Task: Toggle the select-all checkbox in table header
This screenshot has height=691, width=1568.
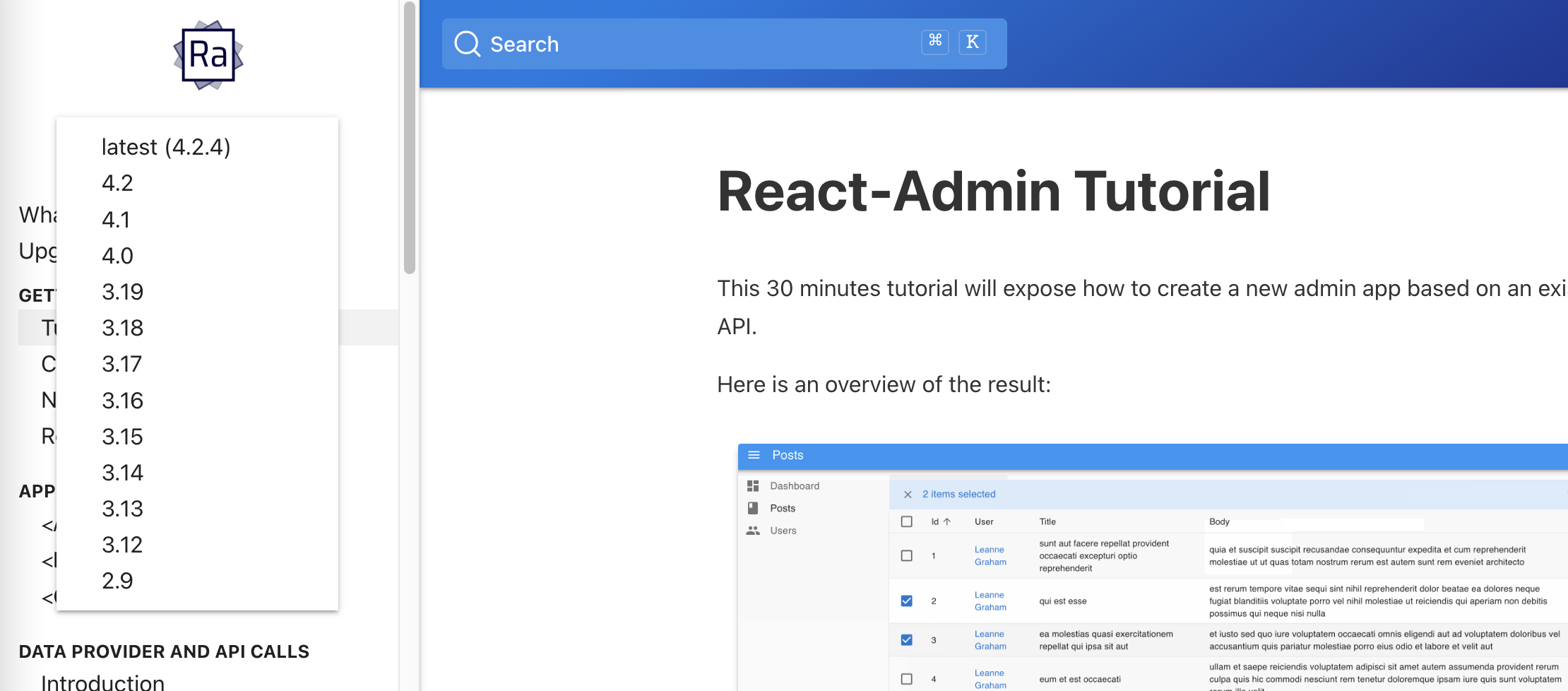Action: tap(907, 521)
